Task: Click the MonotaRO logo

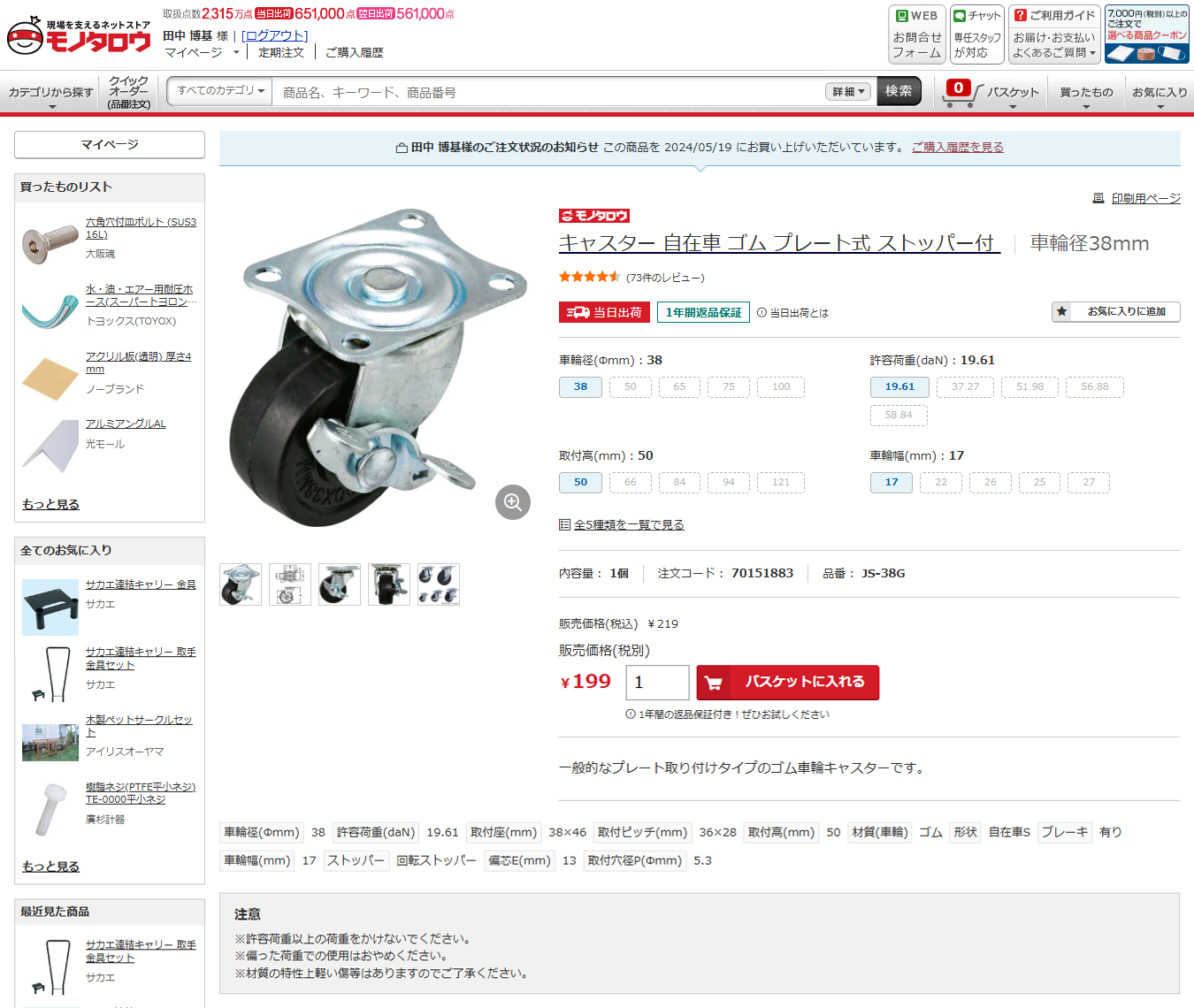Action: point(79,36)
